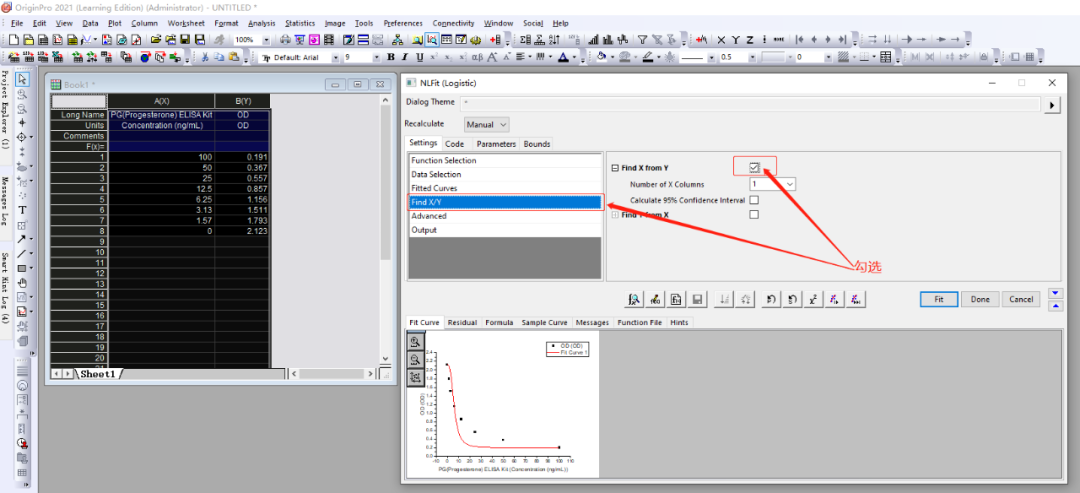Click the Italic formatting icon

pyautogui.click(x=404, y=57)
